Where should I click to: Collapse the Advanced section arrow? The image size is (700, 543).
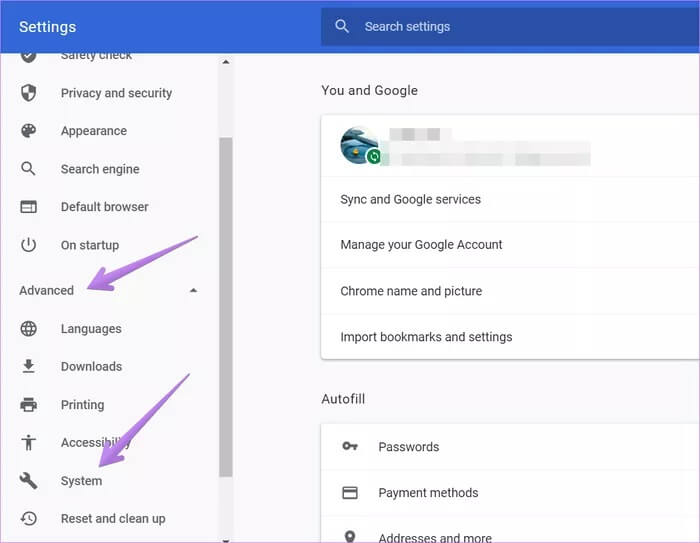[193, 290]
